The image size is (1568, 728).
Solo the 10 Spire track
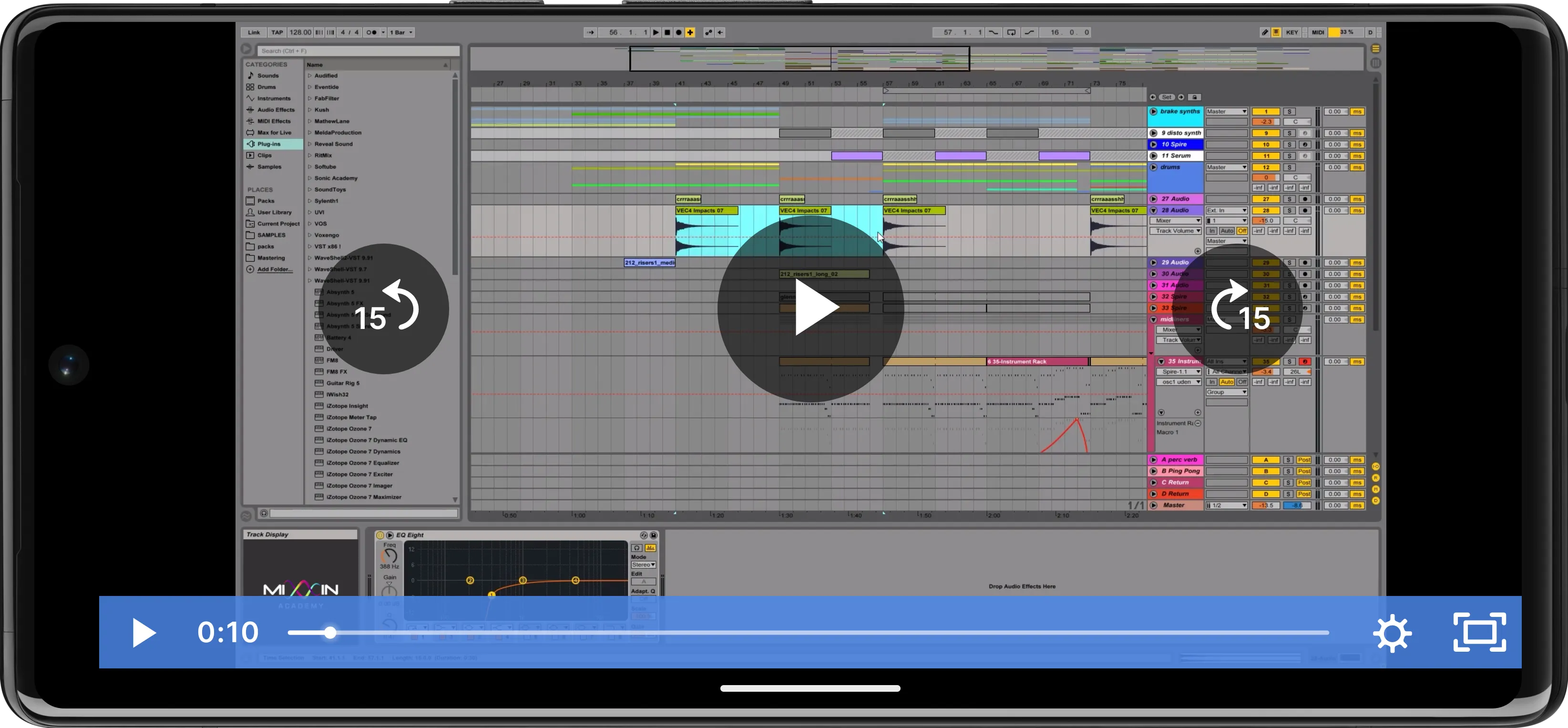coord(1289,145)
